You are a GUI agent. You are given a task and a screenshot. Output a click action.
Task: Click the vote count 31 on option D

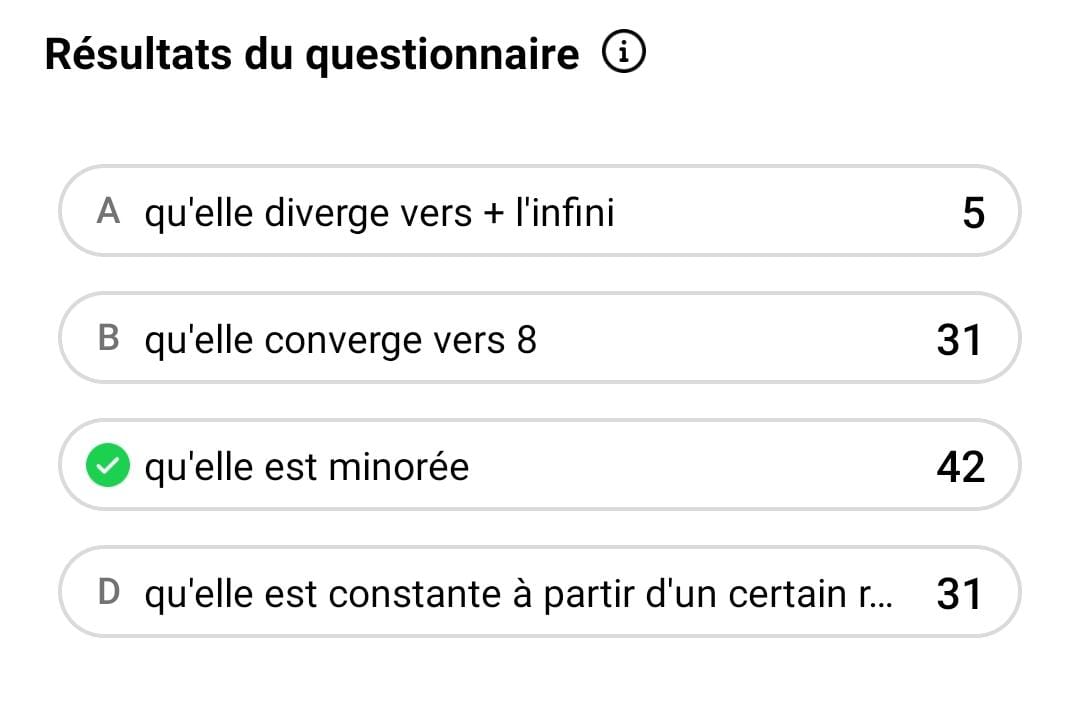point(959,594)
